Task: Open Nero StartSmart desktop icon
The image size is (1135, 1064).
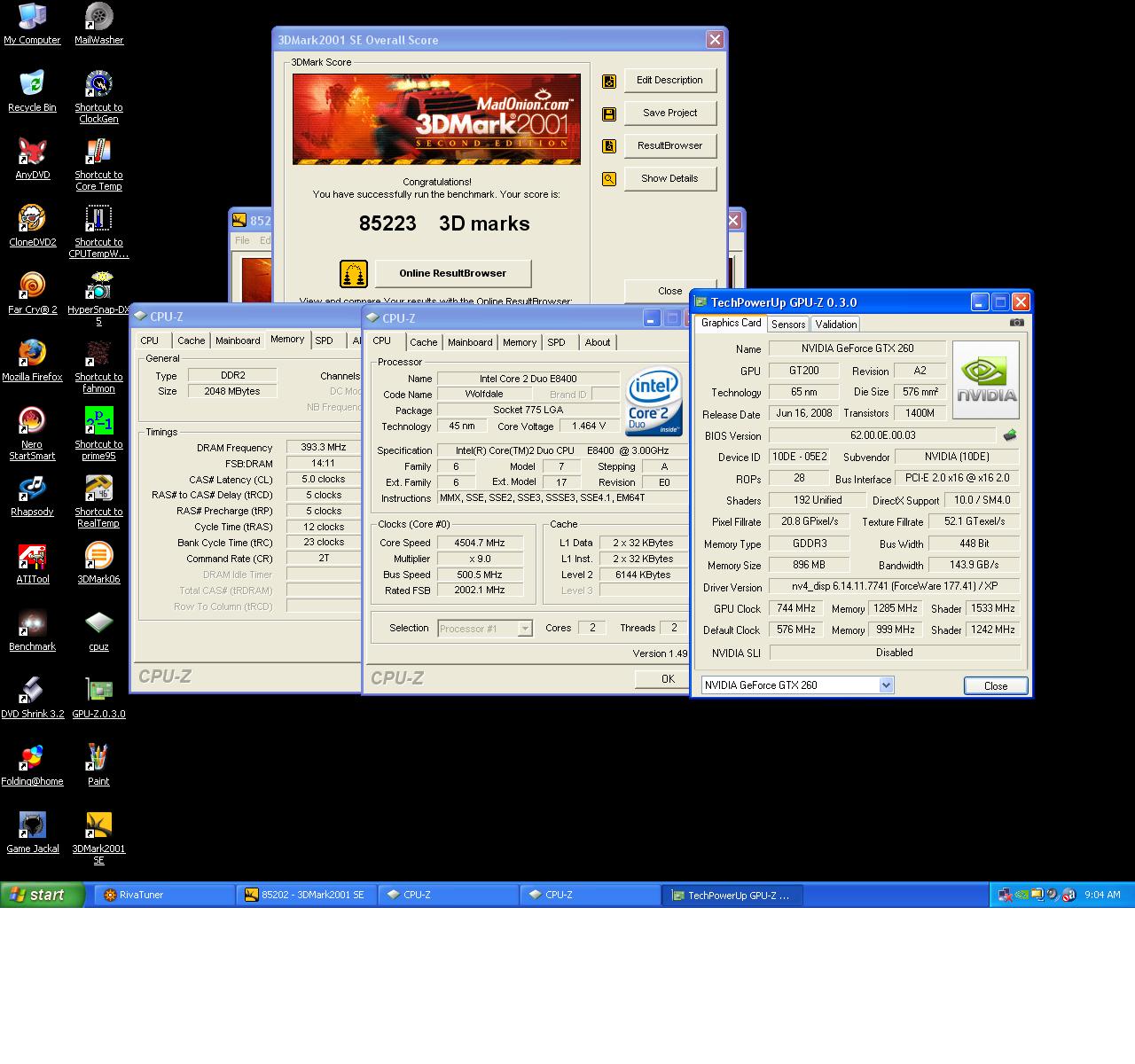Action: tap(32, 434)
